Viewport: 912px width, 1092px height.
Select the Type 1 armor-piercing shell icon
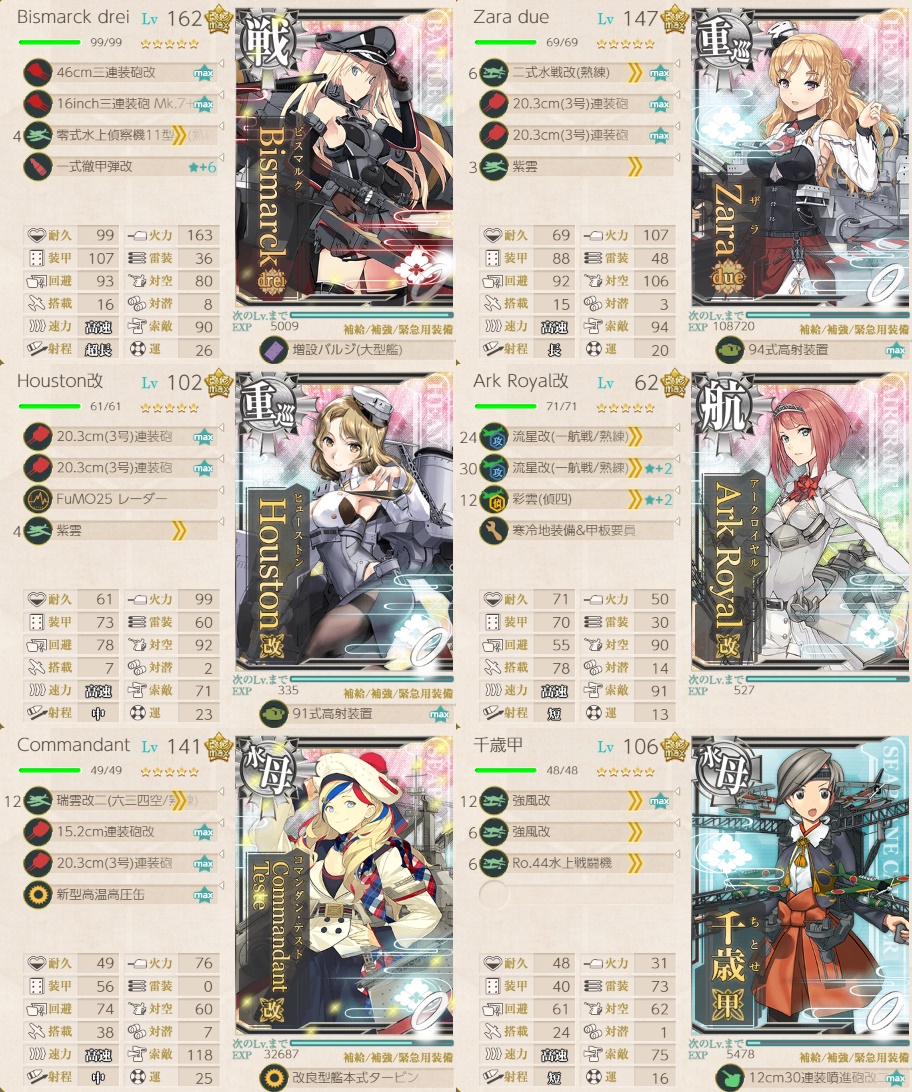pos(38,167)
